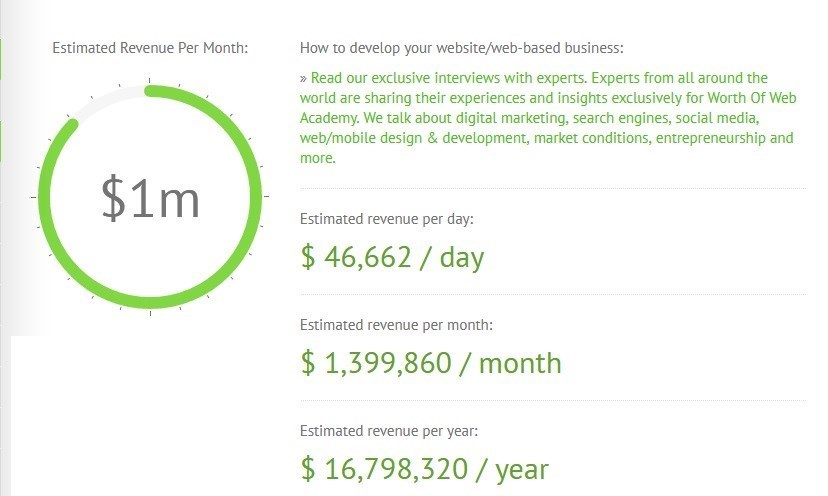Click the $1m value inside the gauge
This screenshot has height=496, width=828.
tap(150, 198)
